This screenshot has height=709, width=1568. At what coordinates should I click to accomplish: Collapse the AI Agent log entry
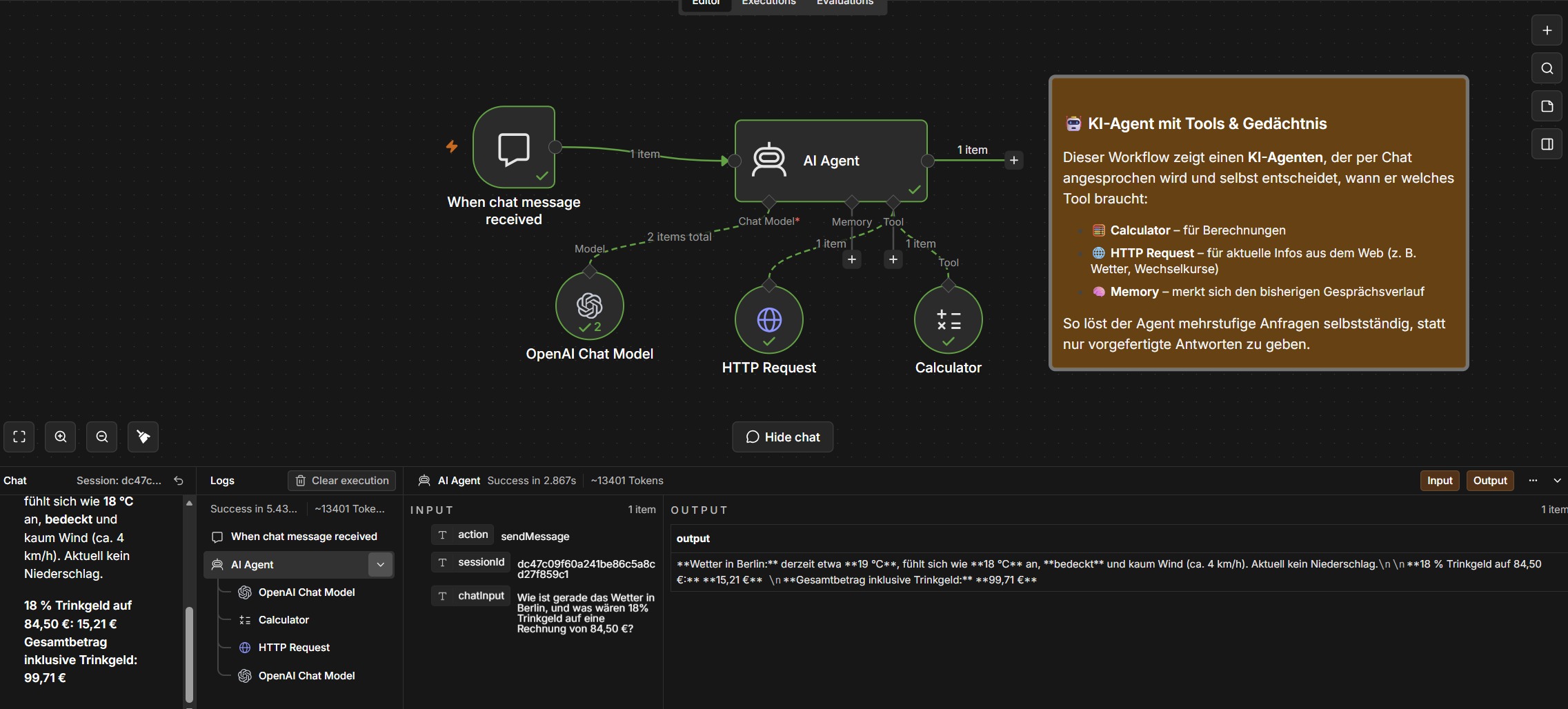point(380,565)
